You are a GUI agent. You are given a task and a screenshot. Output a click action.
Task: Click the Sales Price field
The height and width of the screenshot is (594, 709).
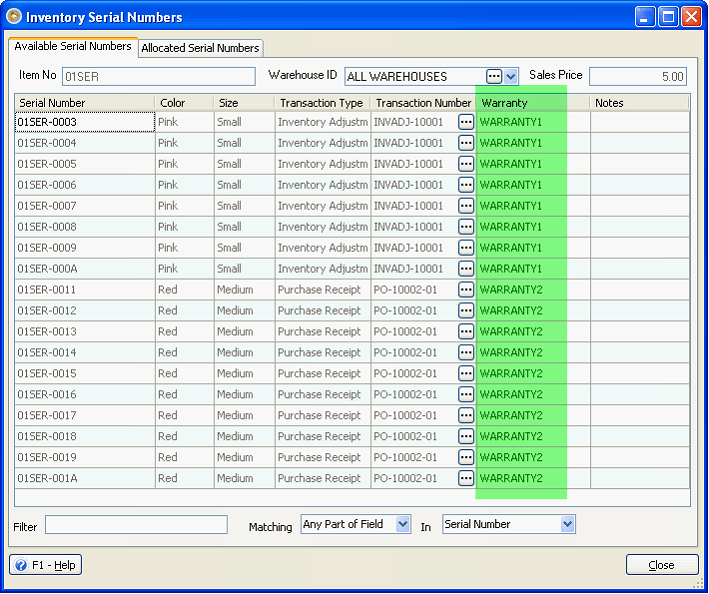[638, 76]
